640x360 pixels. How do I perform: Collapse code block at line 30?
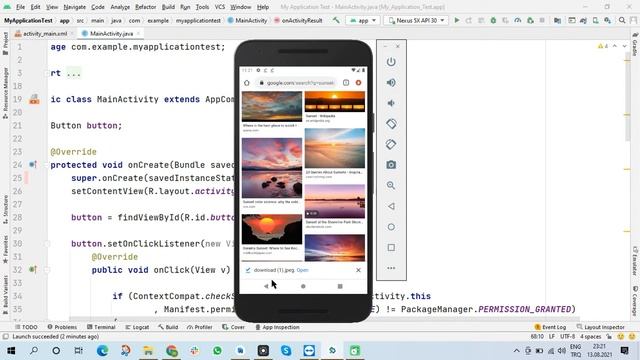(47, 244)
